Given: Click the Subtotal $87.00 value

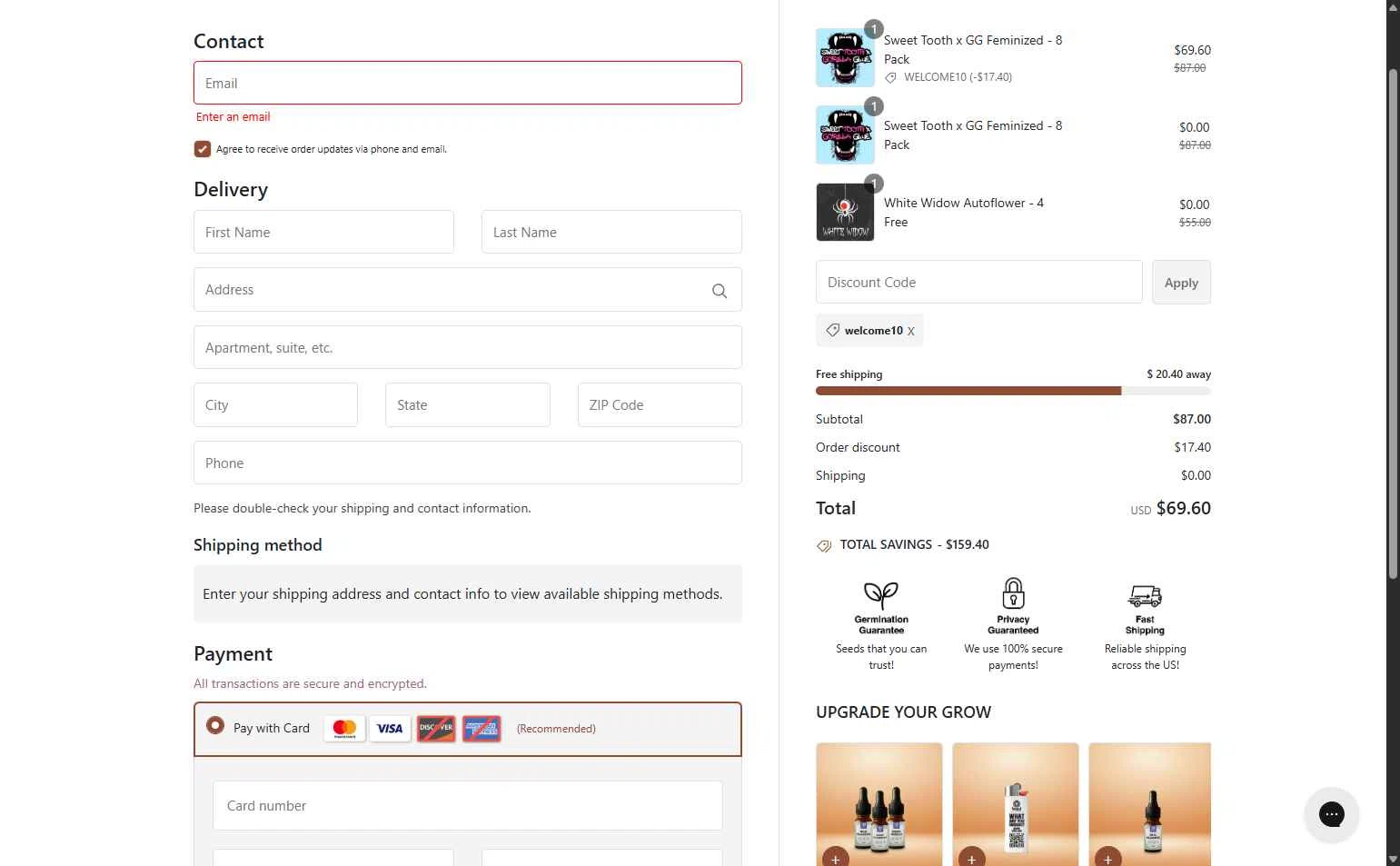Looking at the screenshot, I should [1192, 419].
